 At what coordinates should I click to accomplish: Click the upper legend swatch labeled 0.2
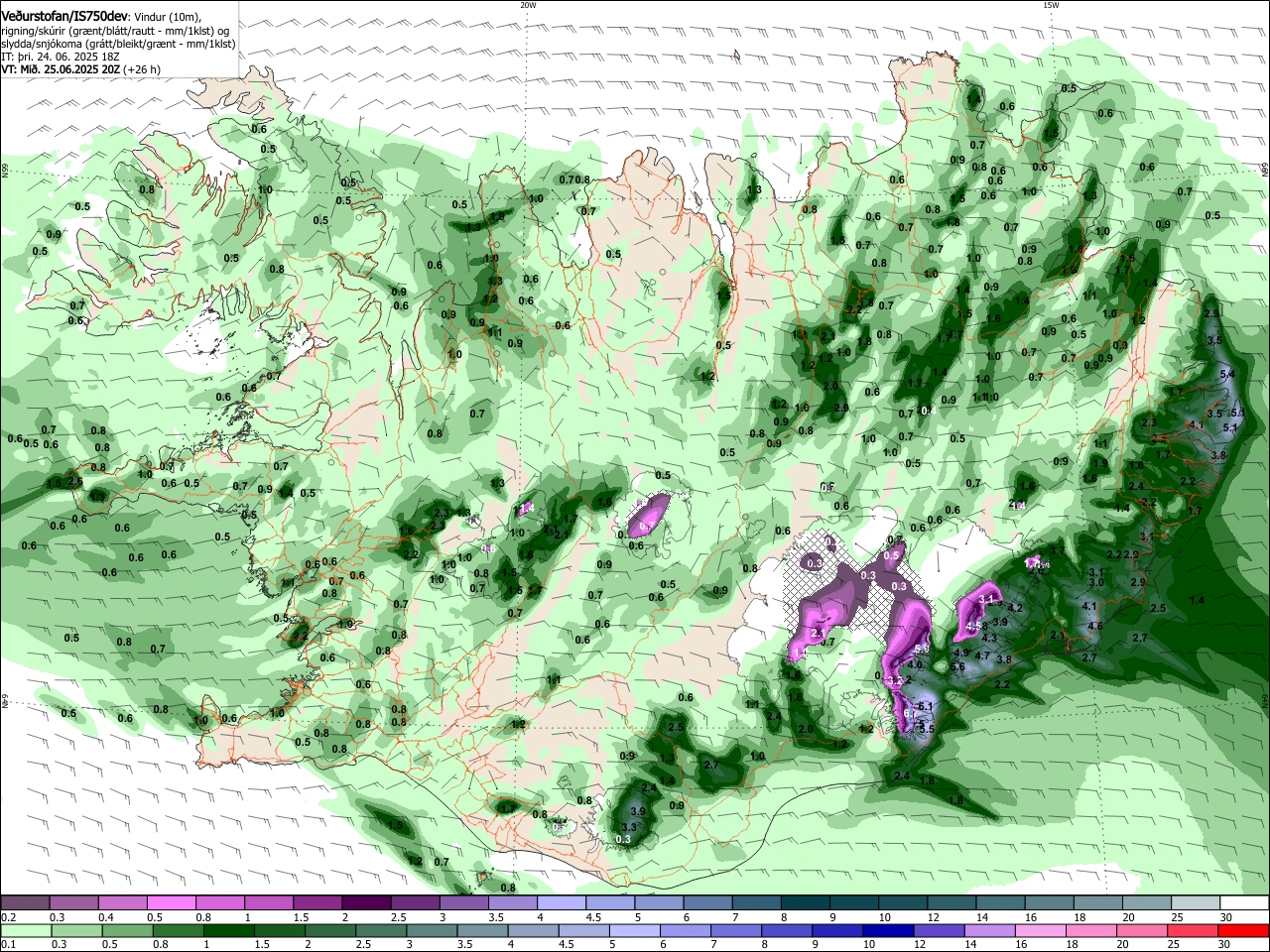pos(25,903)
